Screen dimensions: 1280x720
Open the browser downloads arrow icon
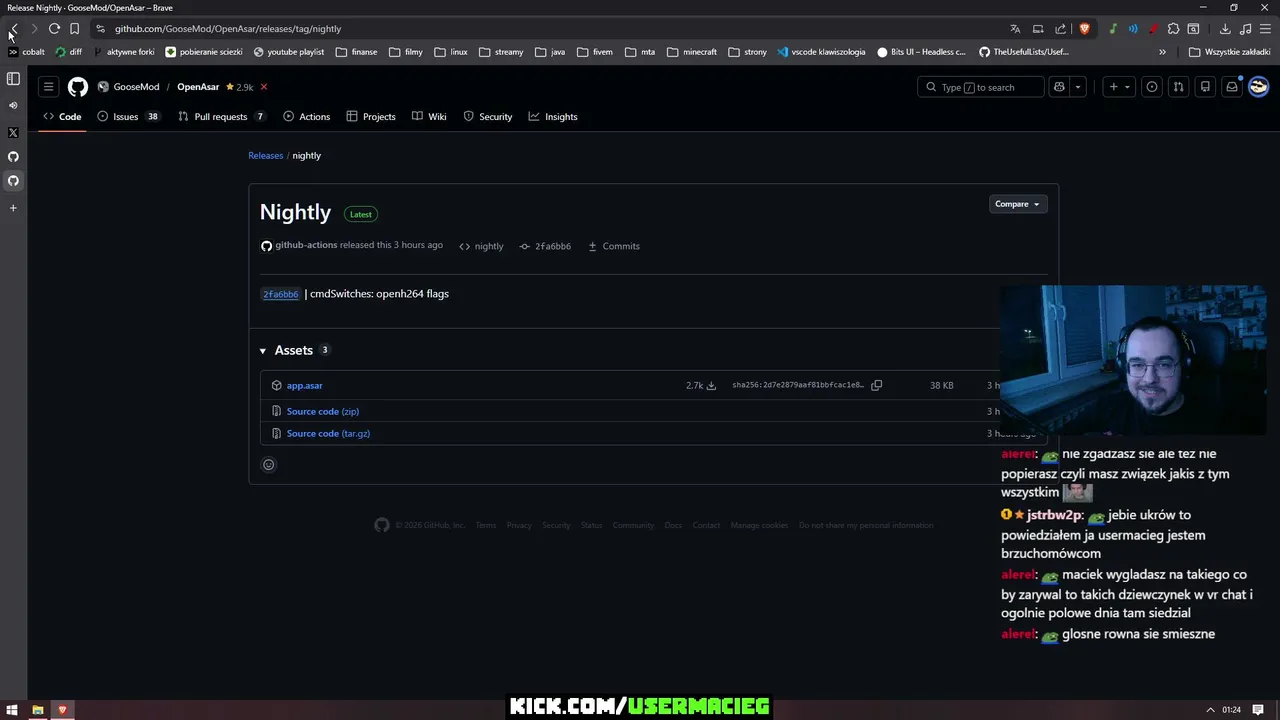tap(1225, 29)
